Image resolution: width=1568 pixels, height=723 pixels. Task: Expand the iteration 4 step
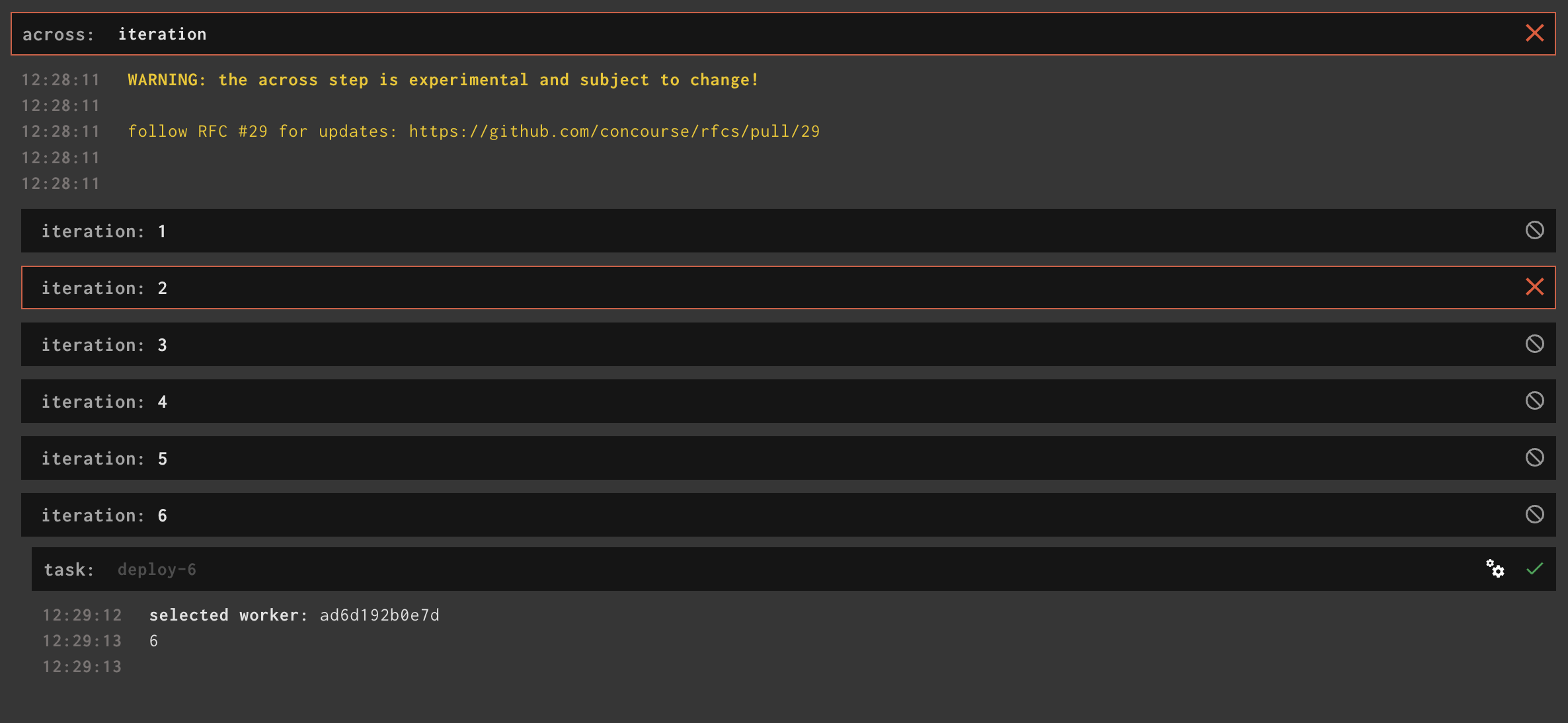[397, 400]
